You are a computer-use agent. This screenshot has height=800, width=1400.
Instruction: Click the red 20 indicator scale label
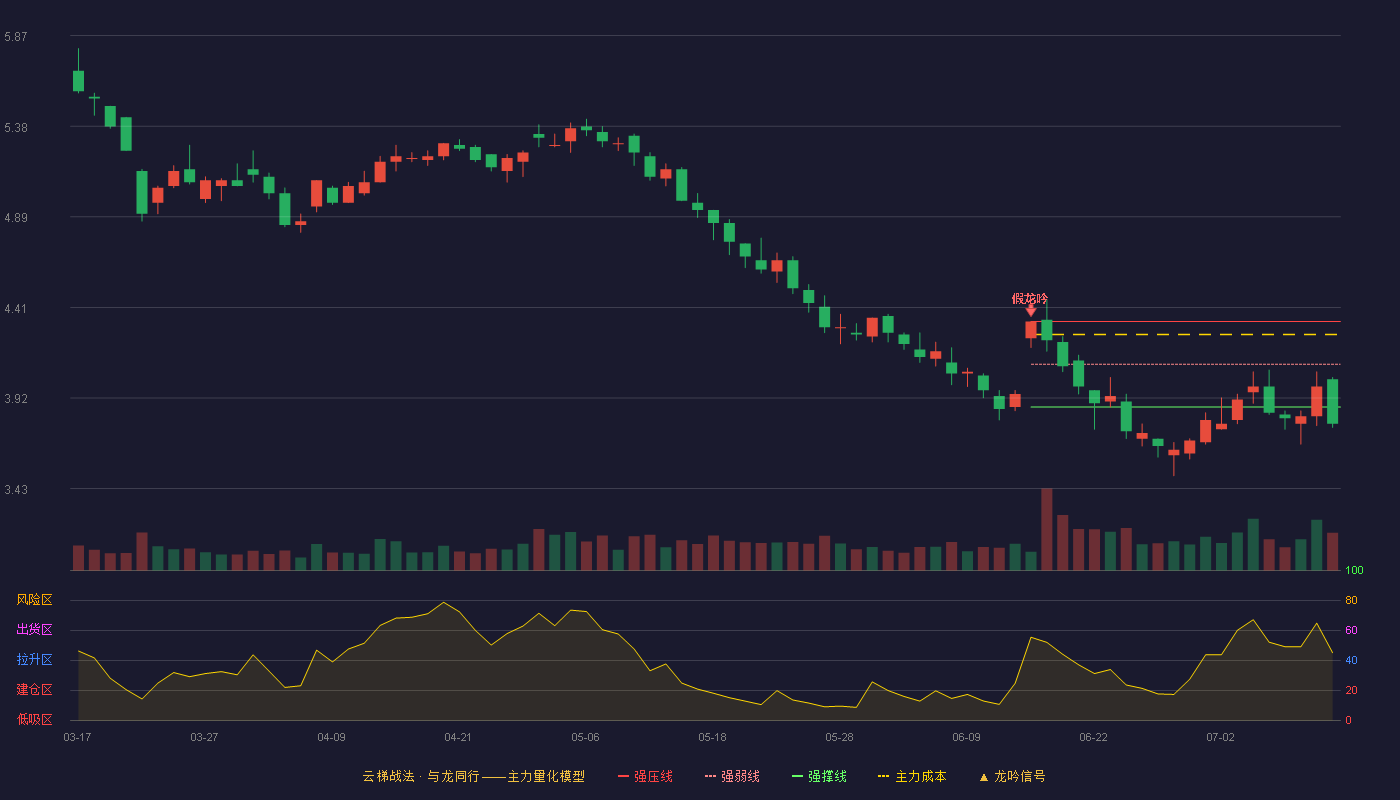[x=1351, y=690]
